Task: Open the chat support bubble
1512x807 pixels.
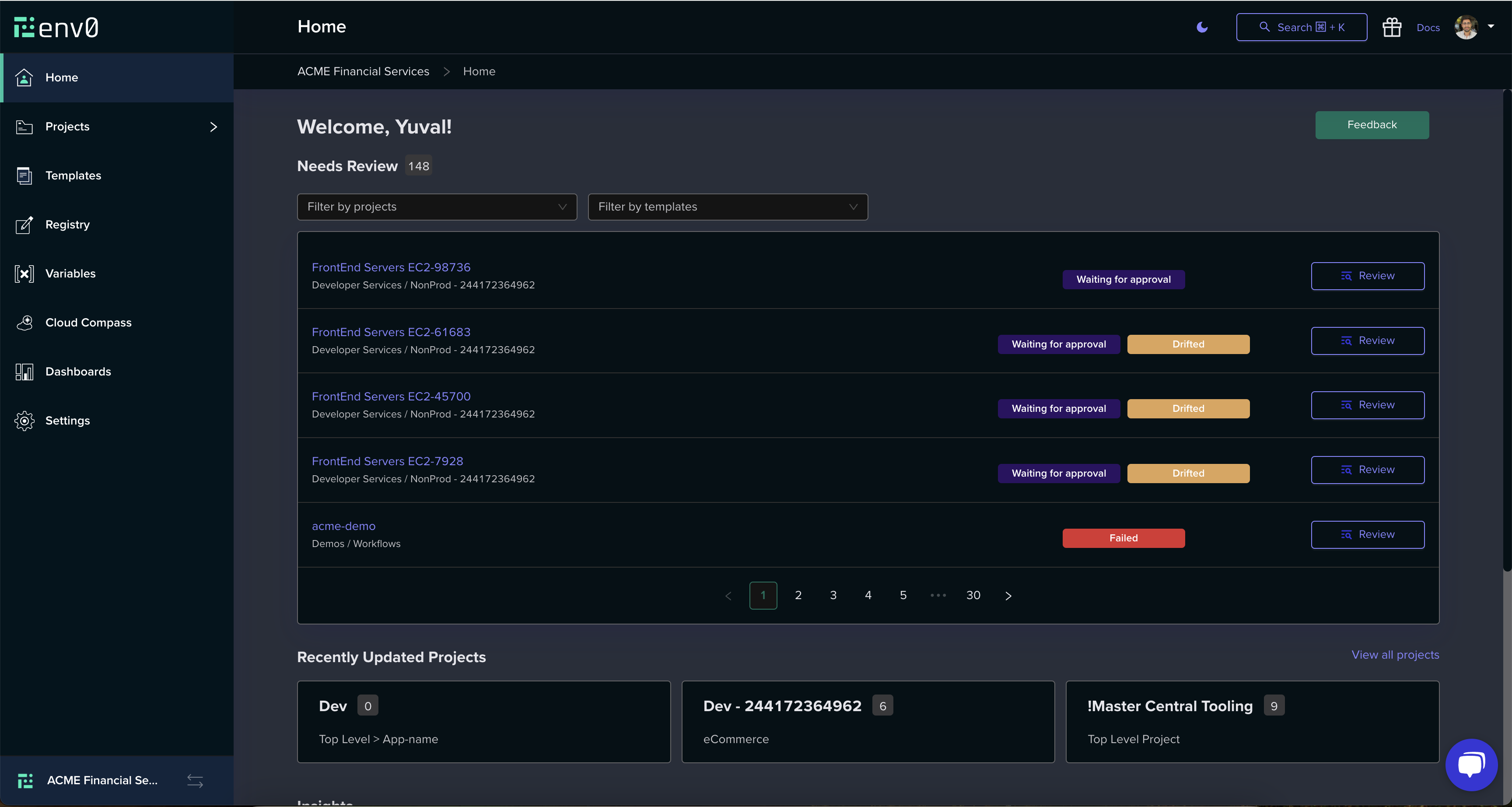Action: (1471, 765)
